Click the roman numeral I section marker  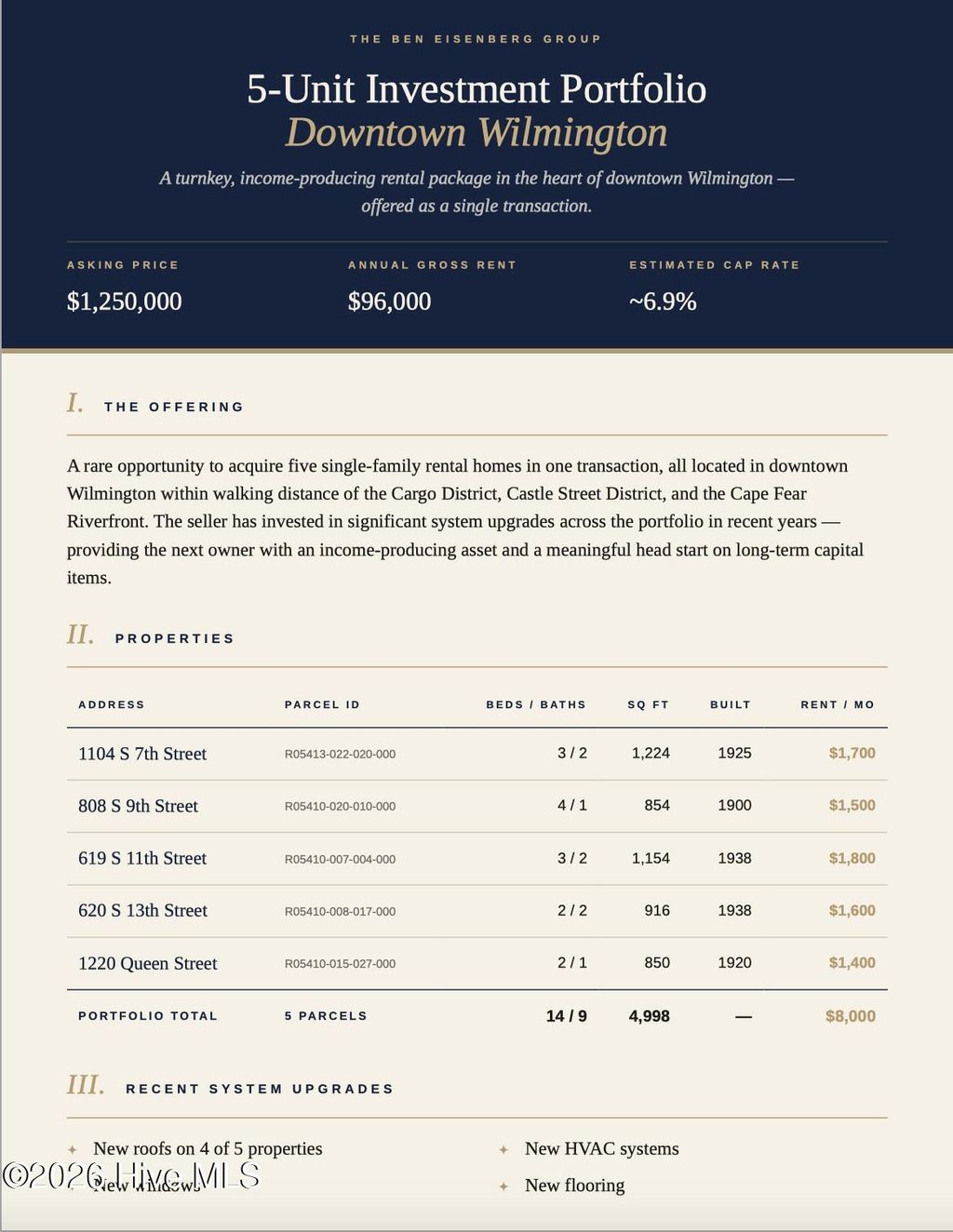tap(75, 403)
